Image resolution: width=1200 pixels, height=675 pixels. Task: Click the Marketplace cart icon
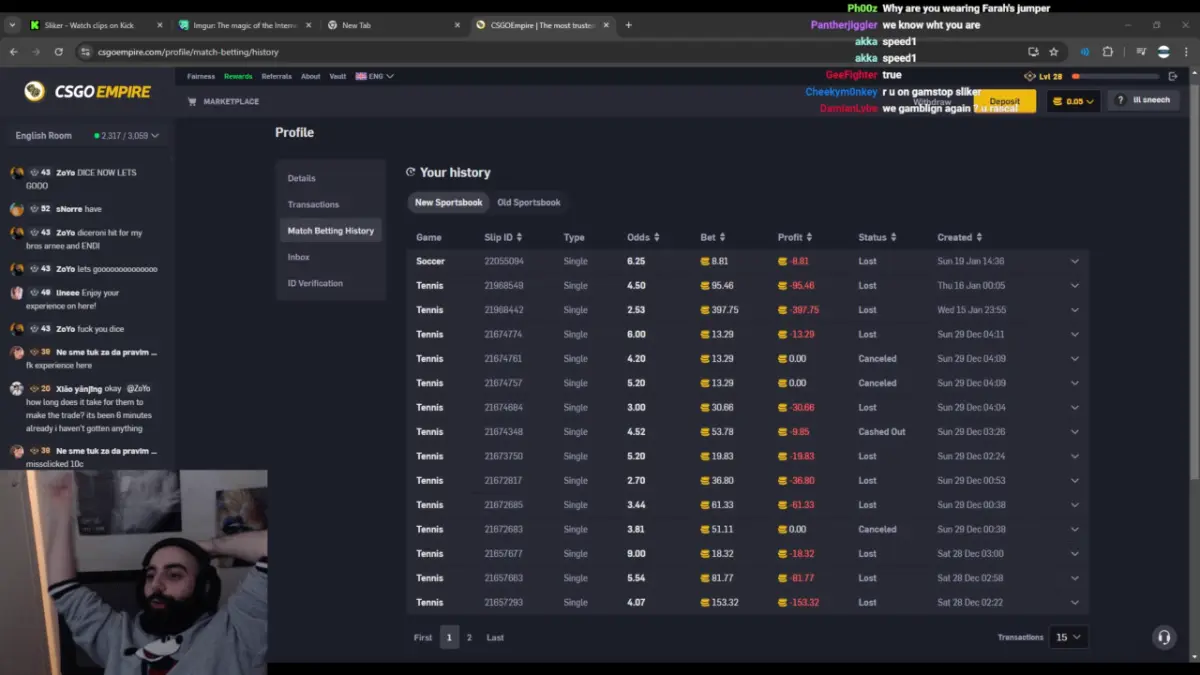click(x=192, y=102)
